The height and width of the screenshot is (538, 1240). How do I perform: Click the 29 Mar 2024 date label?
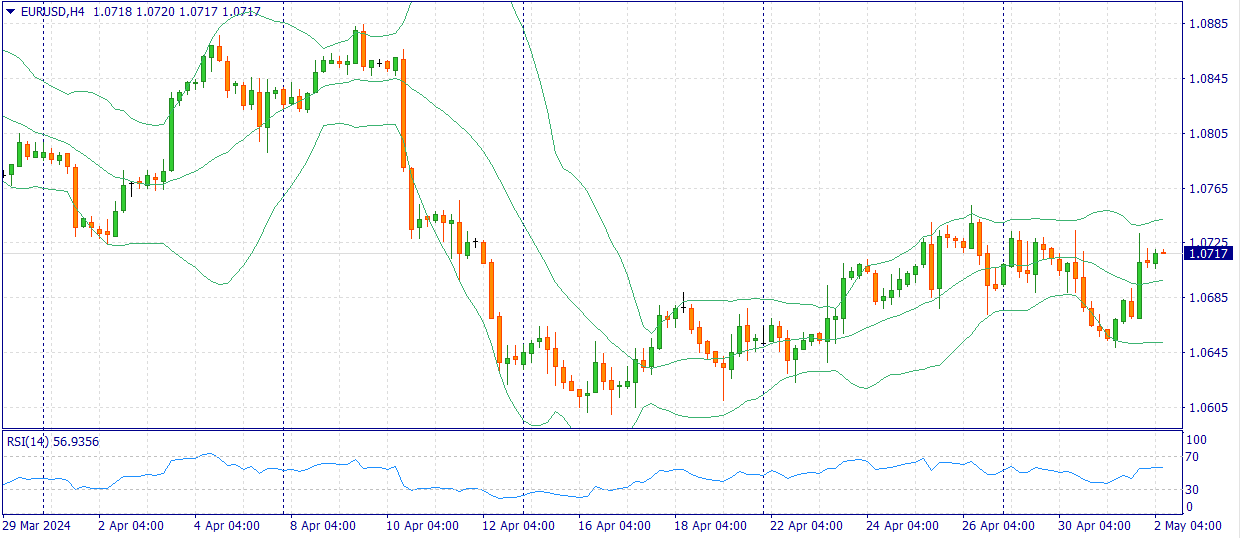tap(37, 525)
